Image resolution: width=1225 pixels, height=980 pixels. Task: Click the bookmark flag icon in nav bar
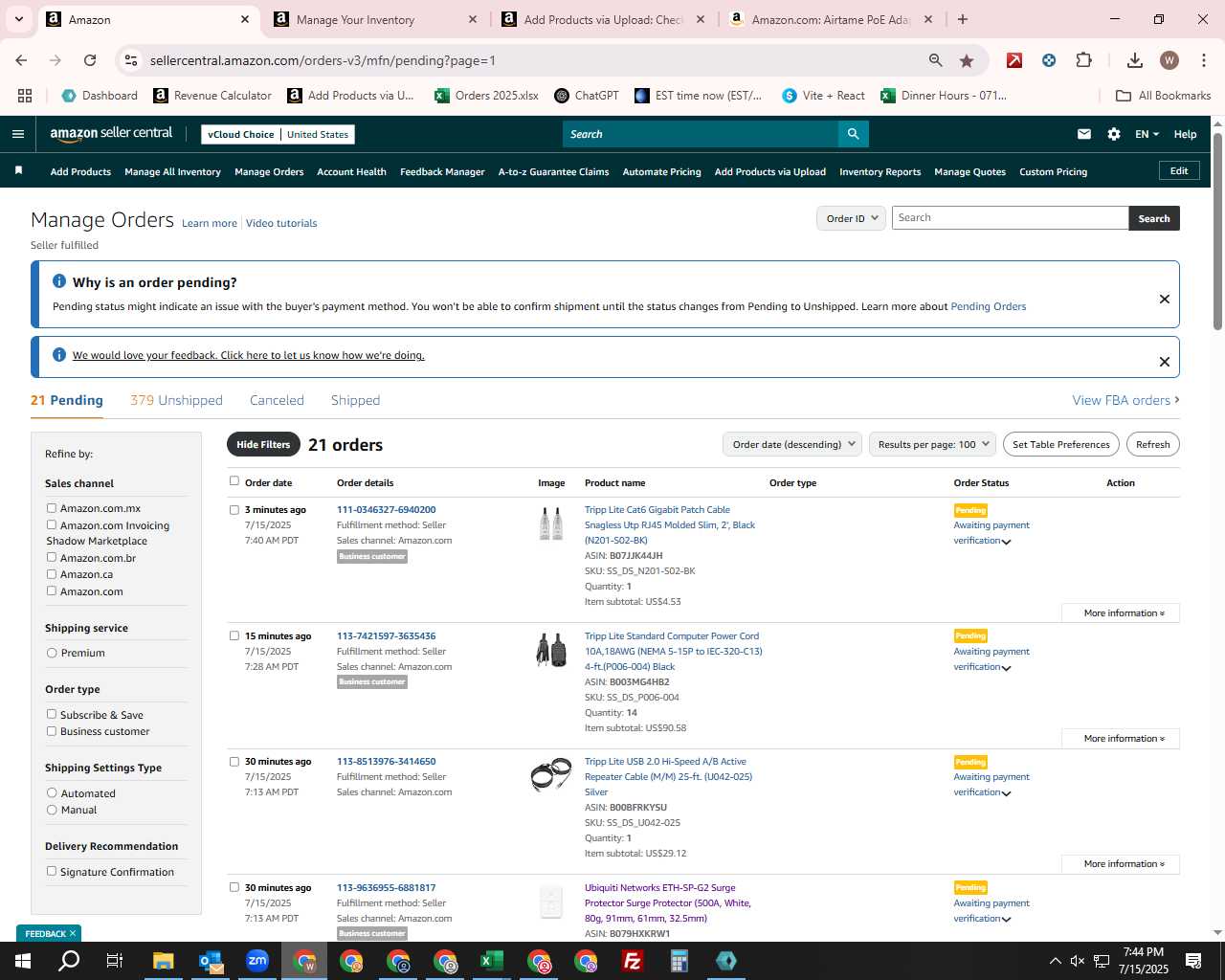coord(18,170)
